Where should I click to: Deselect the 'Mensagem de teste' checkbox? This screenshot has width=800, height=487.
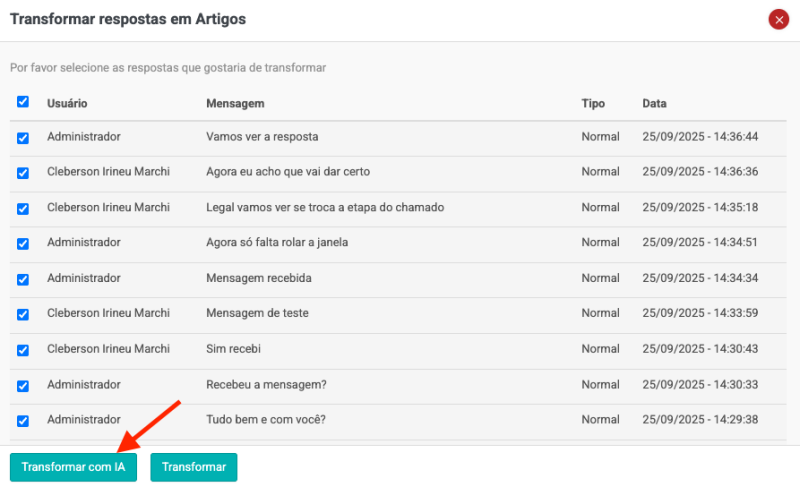point(23,315)
